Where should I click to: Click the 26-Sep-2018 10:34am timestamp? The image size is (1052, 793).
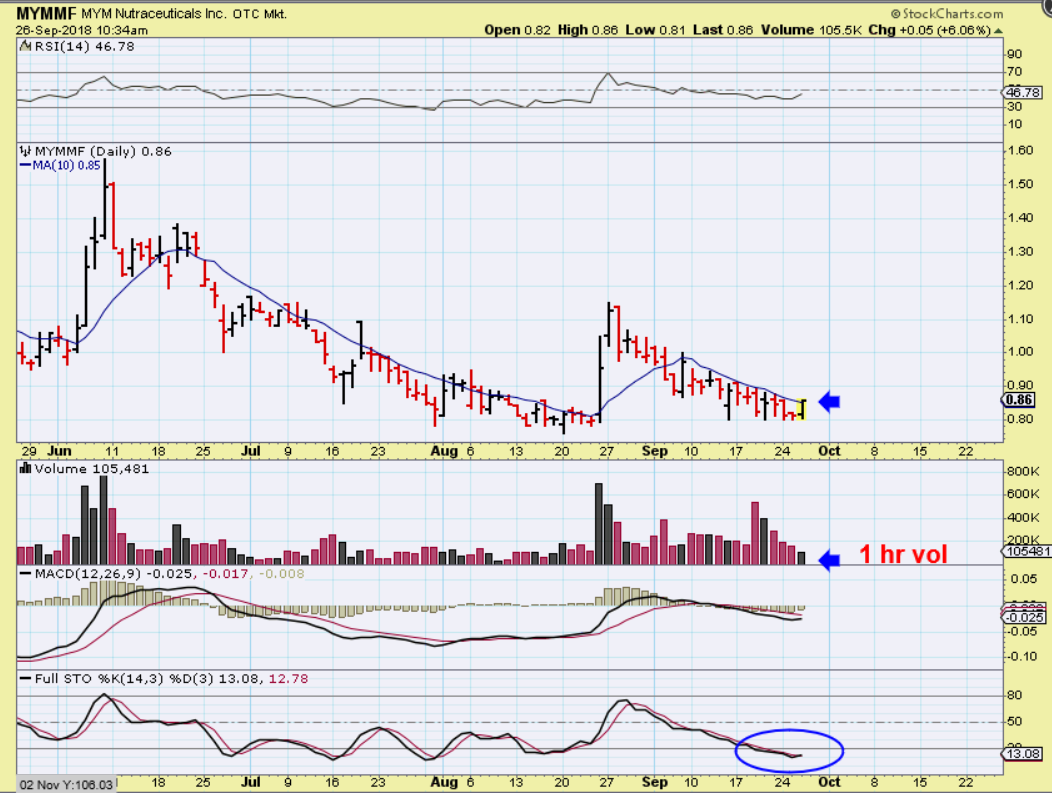point(82,30)
